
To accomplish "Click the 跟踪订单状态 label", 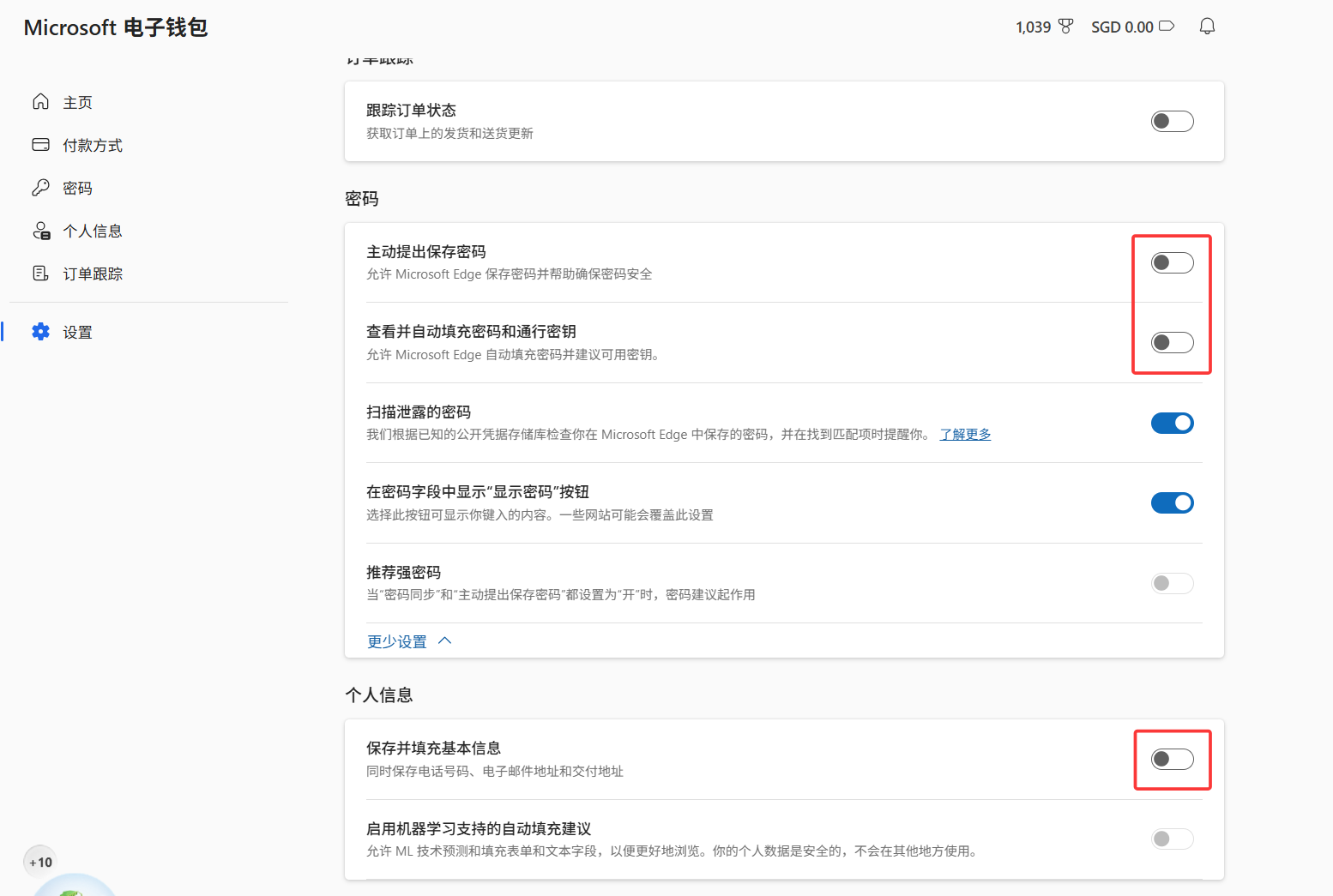I will tap(411, 110).
